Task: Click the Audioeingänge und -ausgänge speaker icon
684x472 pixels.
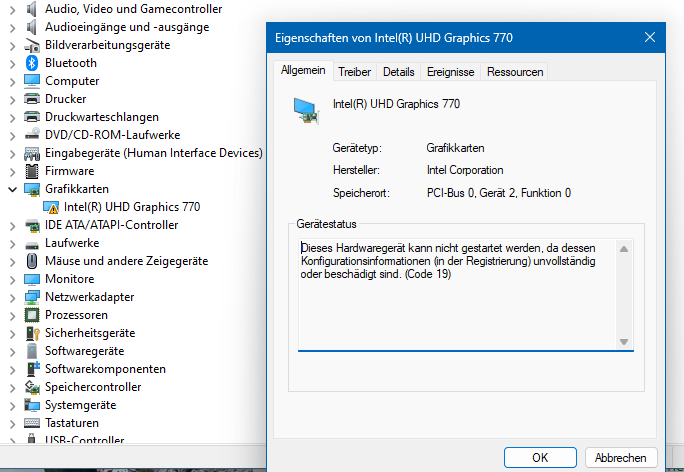Action: pos(31,27)
